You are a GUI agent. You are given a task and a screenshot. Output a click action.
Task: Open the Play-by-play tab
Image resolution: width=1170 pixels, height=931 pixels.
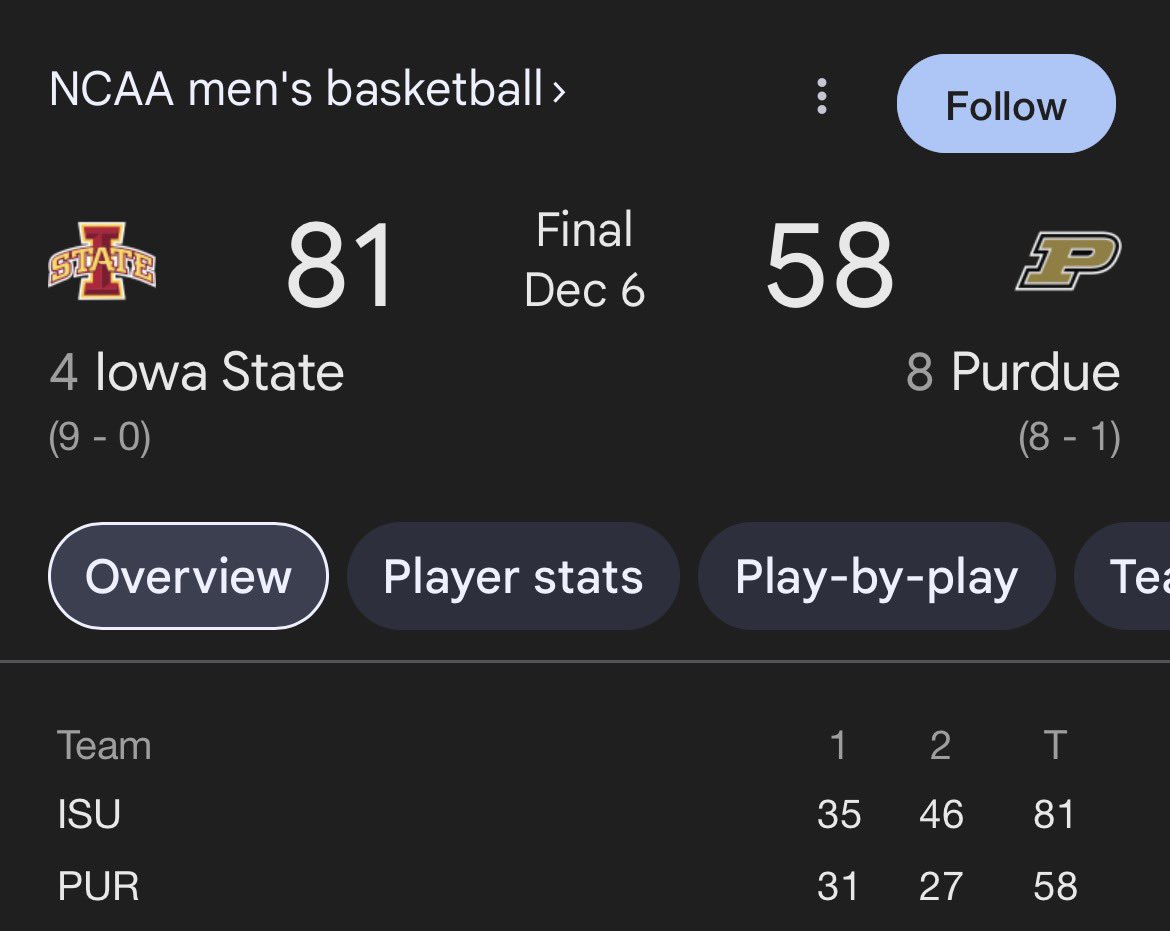877,576
